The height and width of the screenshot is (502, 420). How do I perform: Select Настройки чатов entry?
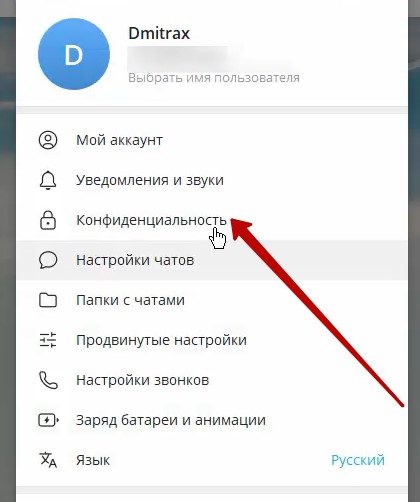(x=212, y=260)
